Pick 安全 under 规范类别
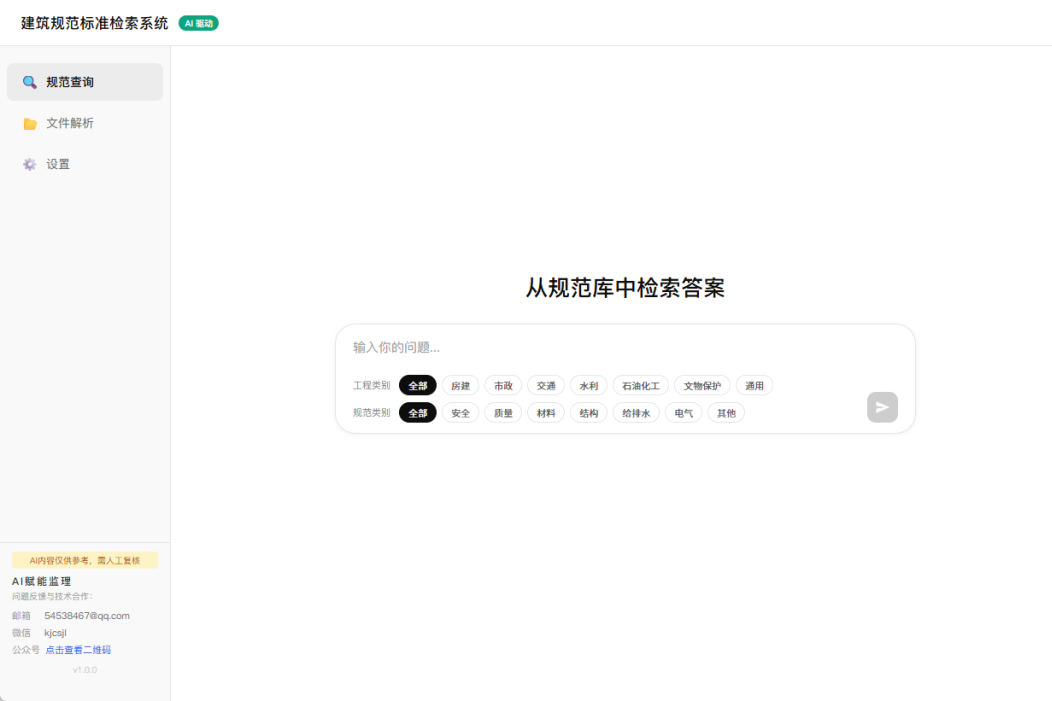Viewport: 1052px width, 701px height. [x=460, y=413]
